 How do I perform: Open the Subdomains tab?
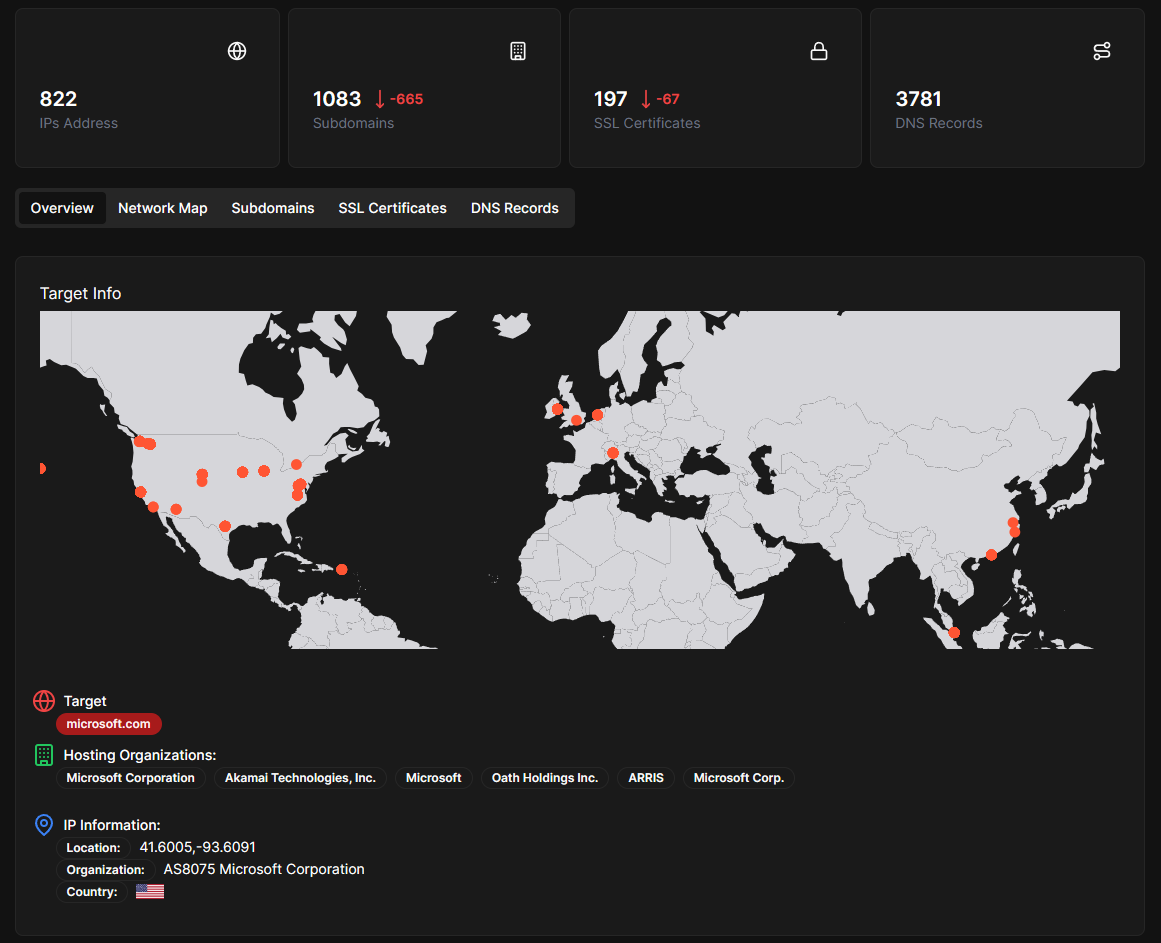(x=272, y=208)
